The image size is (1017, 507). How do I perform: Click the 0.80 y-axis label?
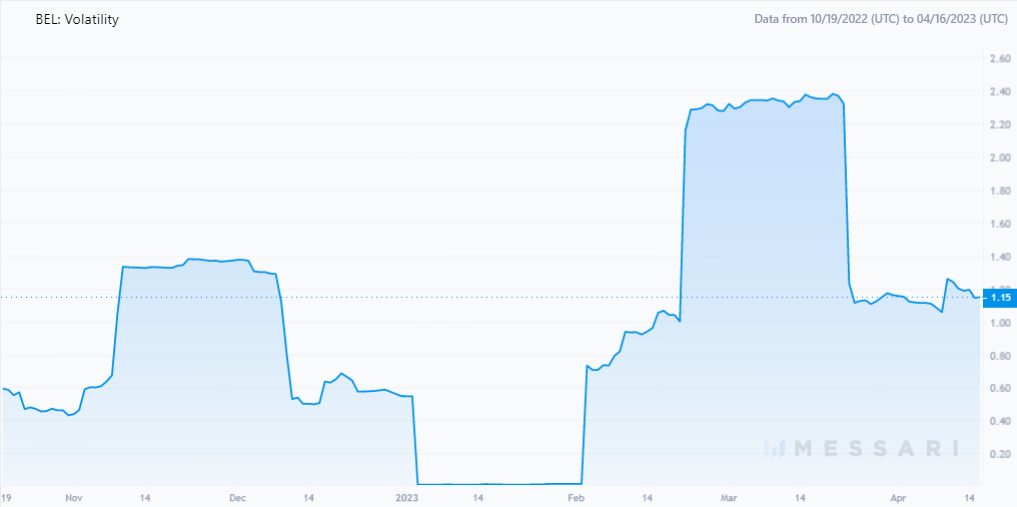tap(1000, 355)
